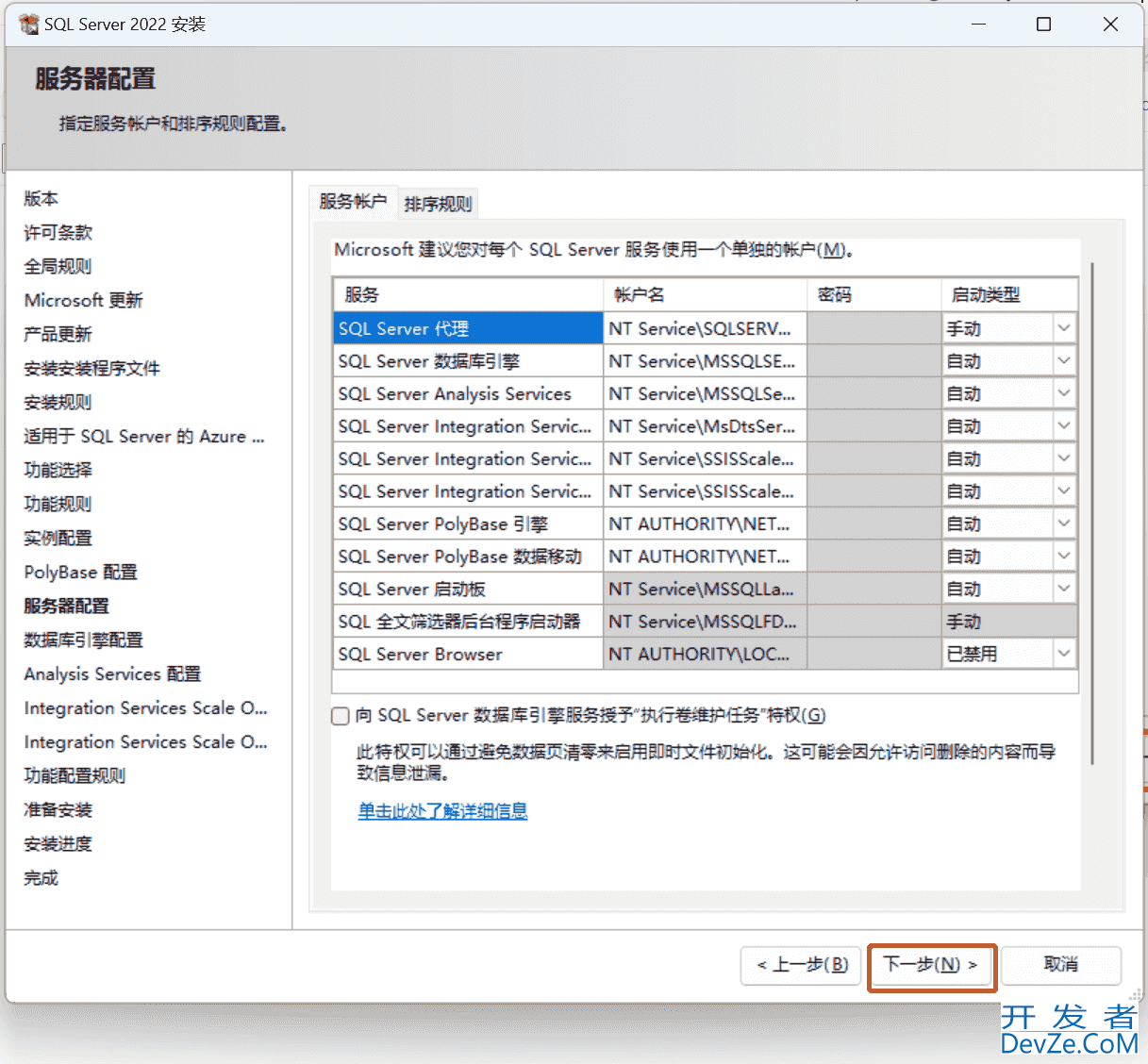Select SQL Server Analysis Services service cell
The image size is (1148, 1064).
coord(468,393)
